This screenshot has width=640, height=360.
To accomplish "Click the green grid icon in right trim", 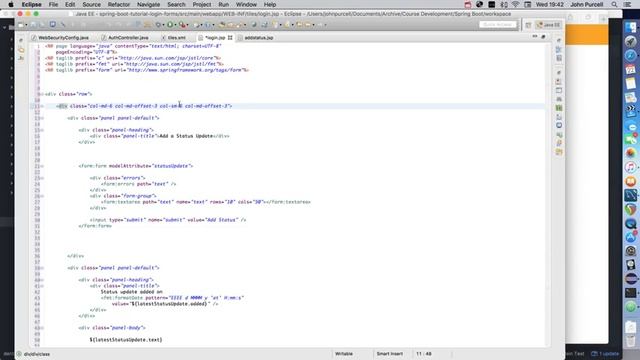I will (559, 108).
